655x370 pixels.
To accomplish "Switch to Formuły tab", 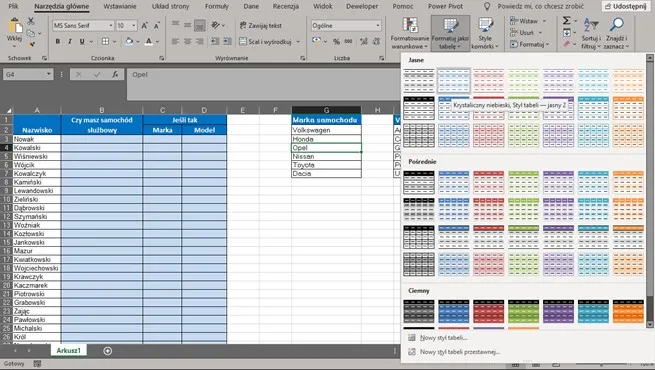I will 217,6.
